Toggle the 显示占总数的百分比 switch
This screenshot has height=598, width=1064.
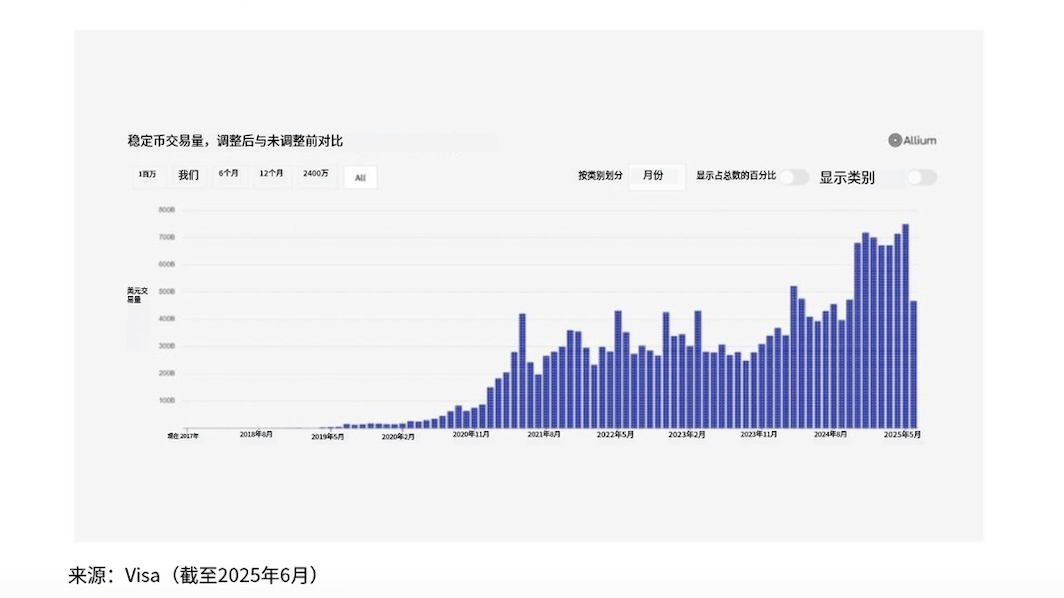pos(794,177)
